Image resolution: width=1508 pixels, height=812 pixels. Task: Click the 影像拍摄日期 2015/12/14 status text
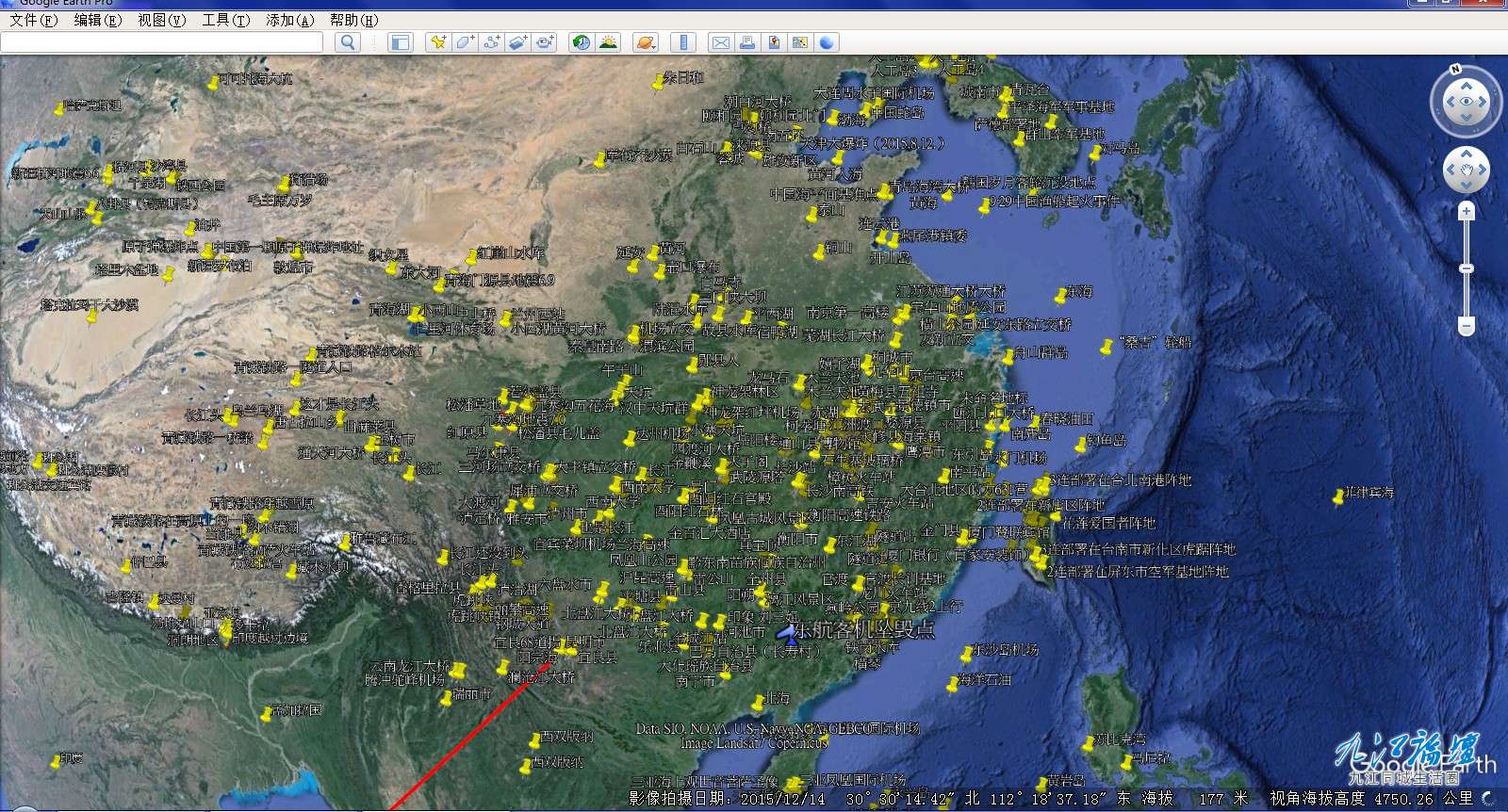(x=726, y=799)
